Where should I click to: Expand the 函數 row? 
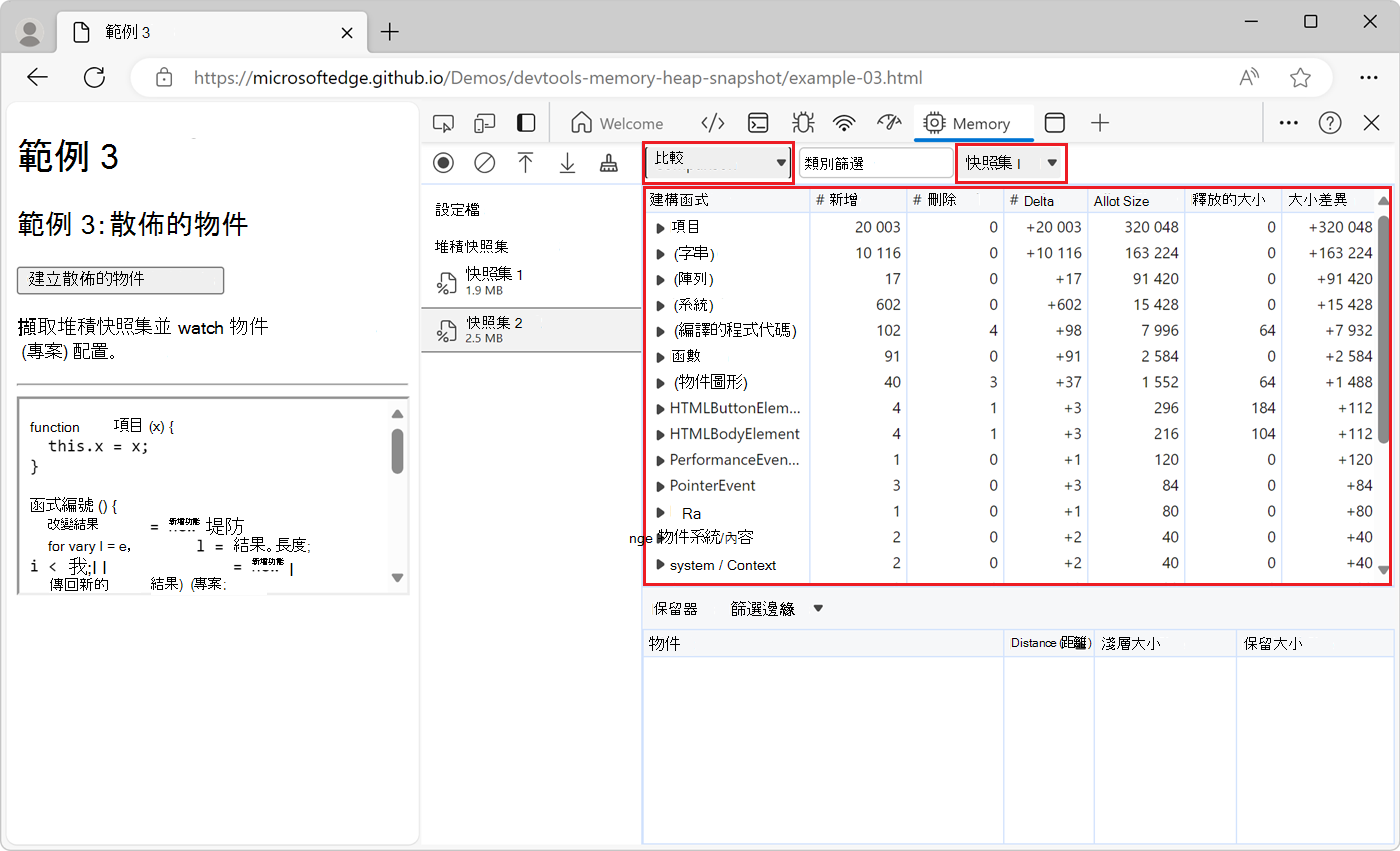(660, 356)
